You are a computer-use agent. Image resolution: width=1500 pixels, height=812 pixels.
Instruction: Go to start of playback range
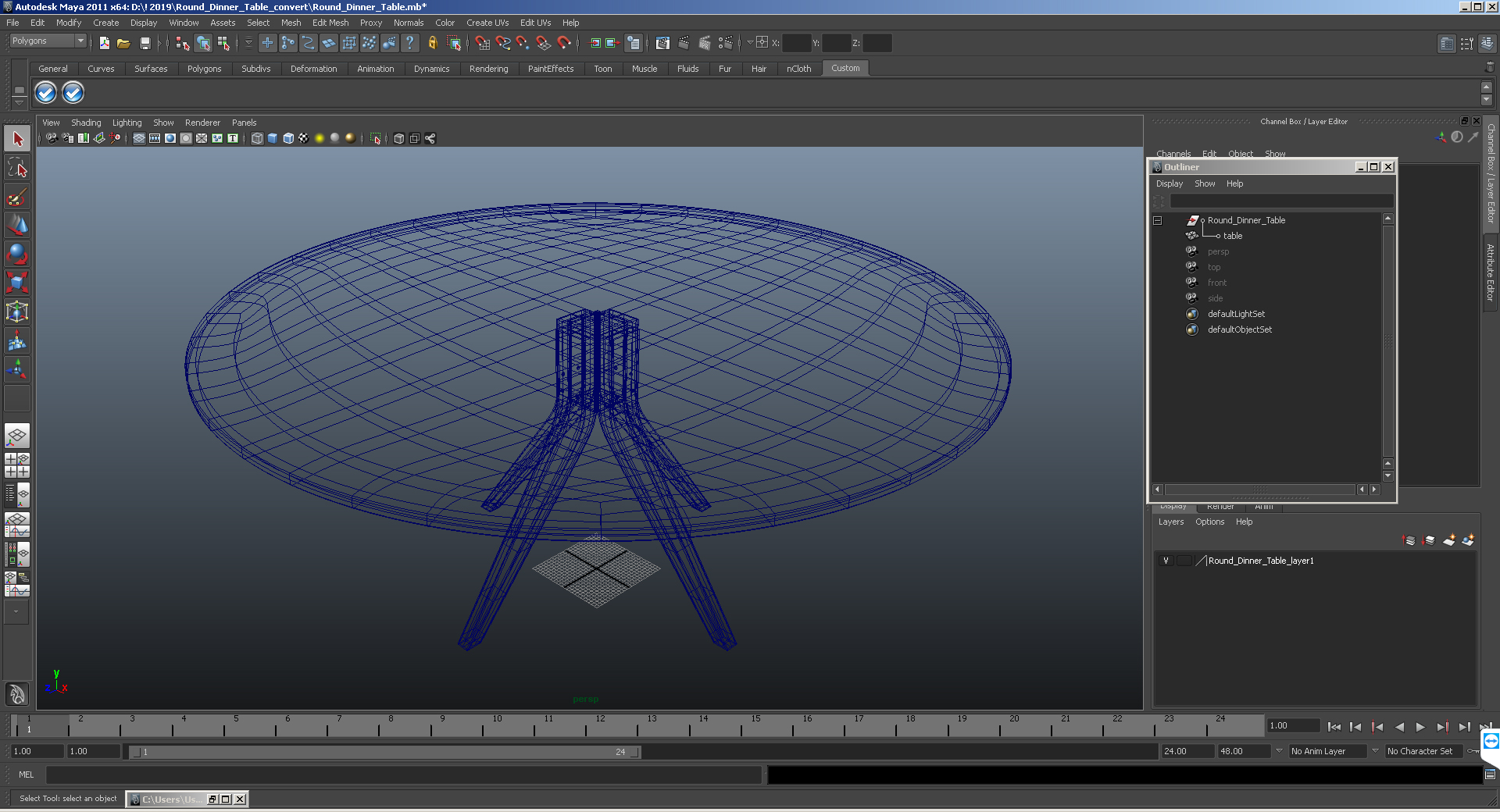[x=1334, y=727]
